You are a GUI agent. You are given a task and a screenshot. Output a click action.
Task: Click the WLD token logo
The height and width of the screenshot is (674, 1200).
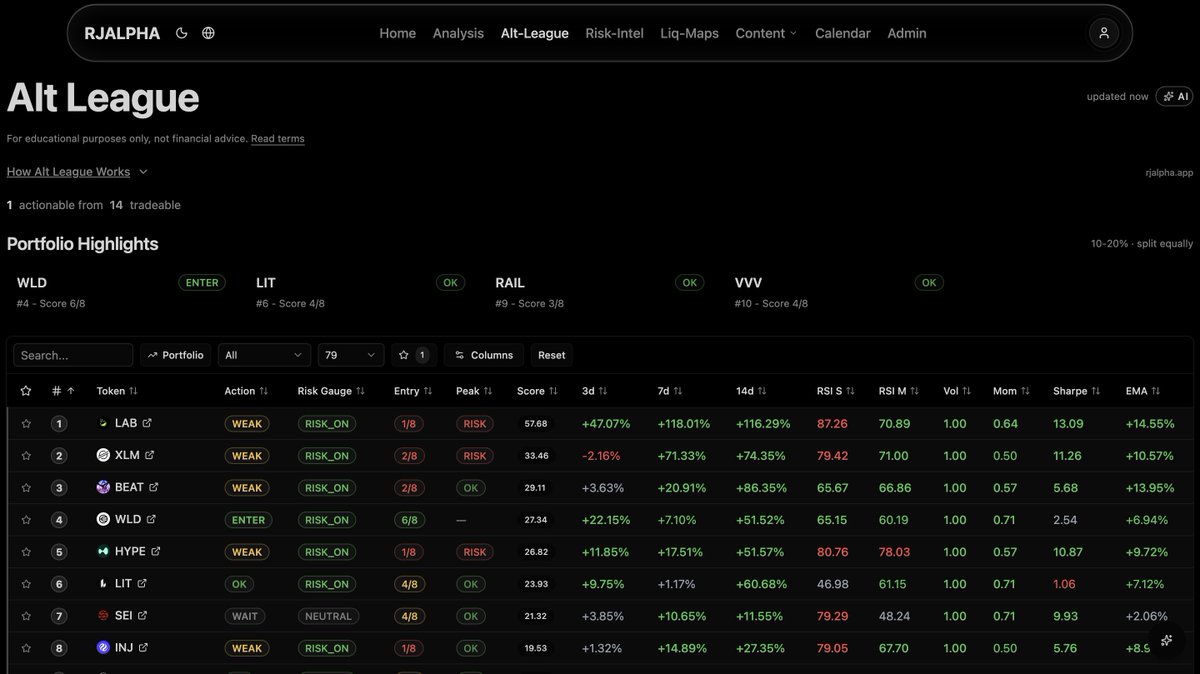tap(102, 519)
